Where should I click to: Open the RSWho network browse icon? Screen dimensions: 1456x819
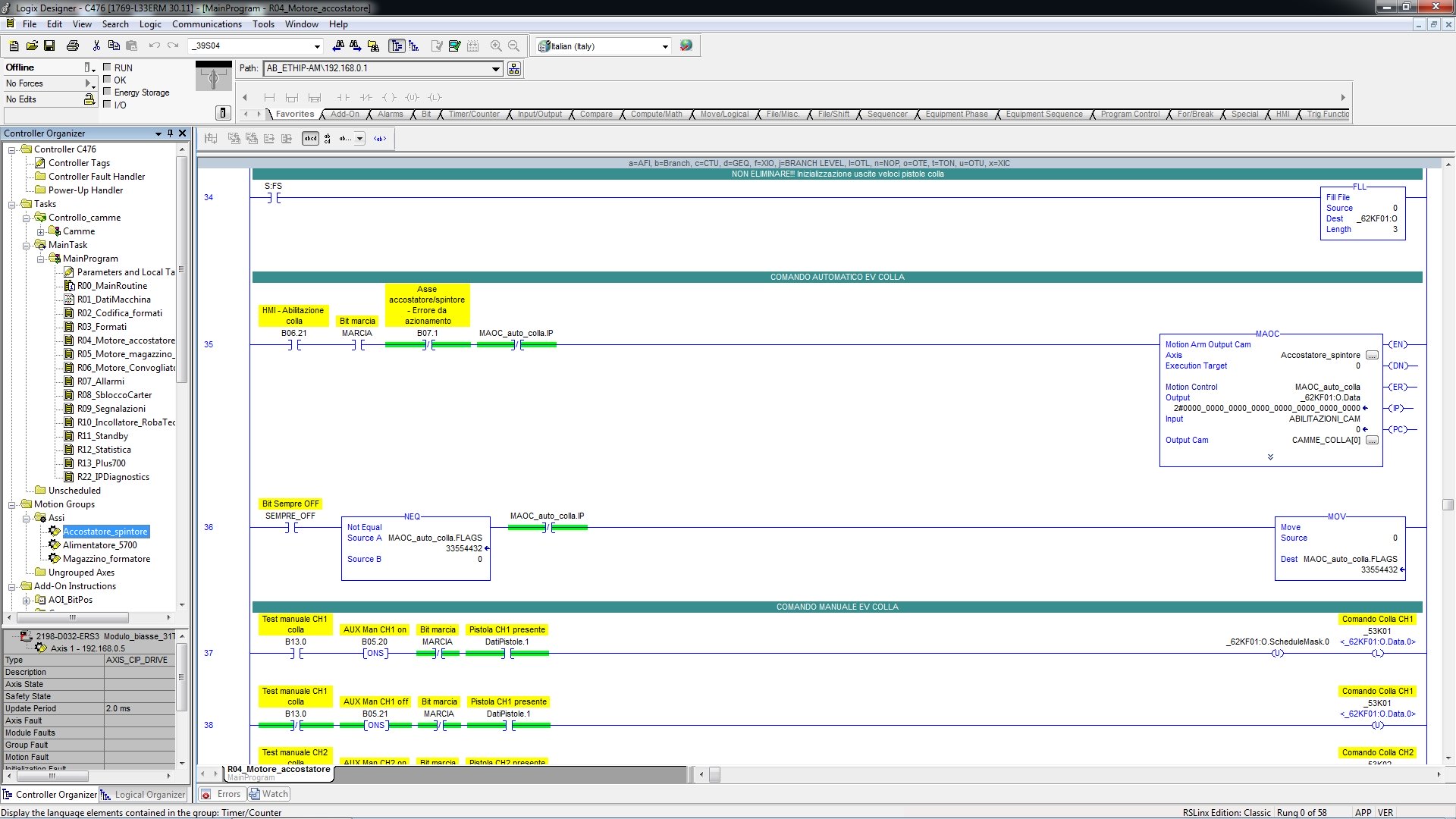(514, 69)
